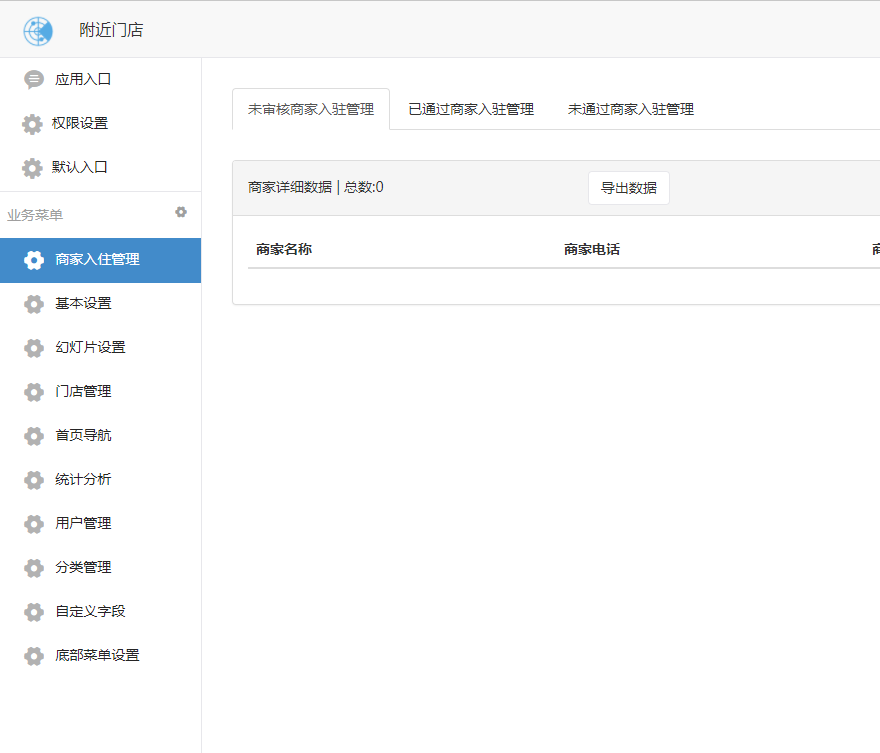880x753 pixels.
Task: Click the chat bubble icon beside 应用入口
Action: pos(34,79)
